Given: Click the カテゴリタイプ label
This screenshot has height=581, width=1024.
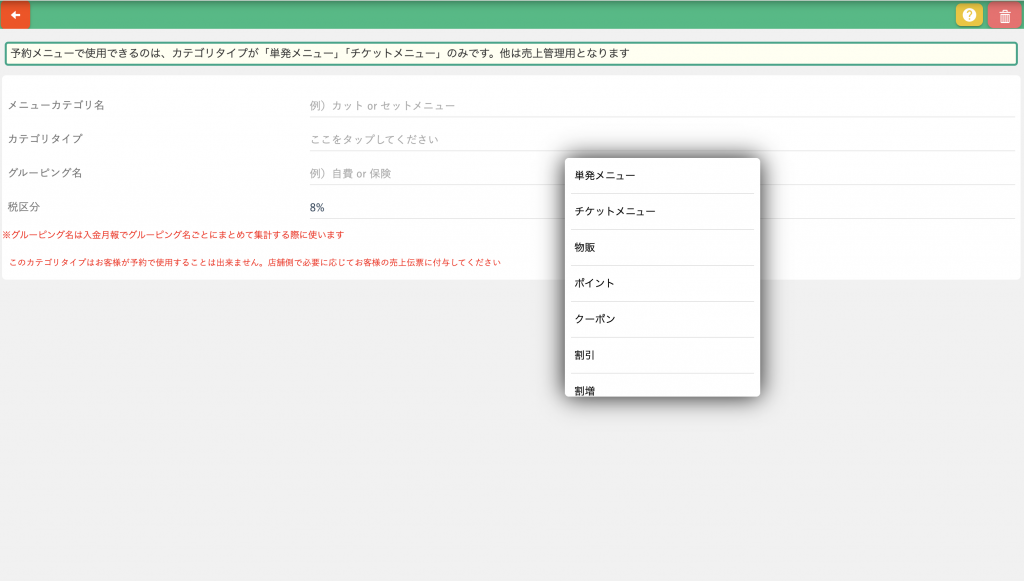Looking at the screenshot, I should tap(45, 139).
